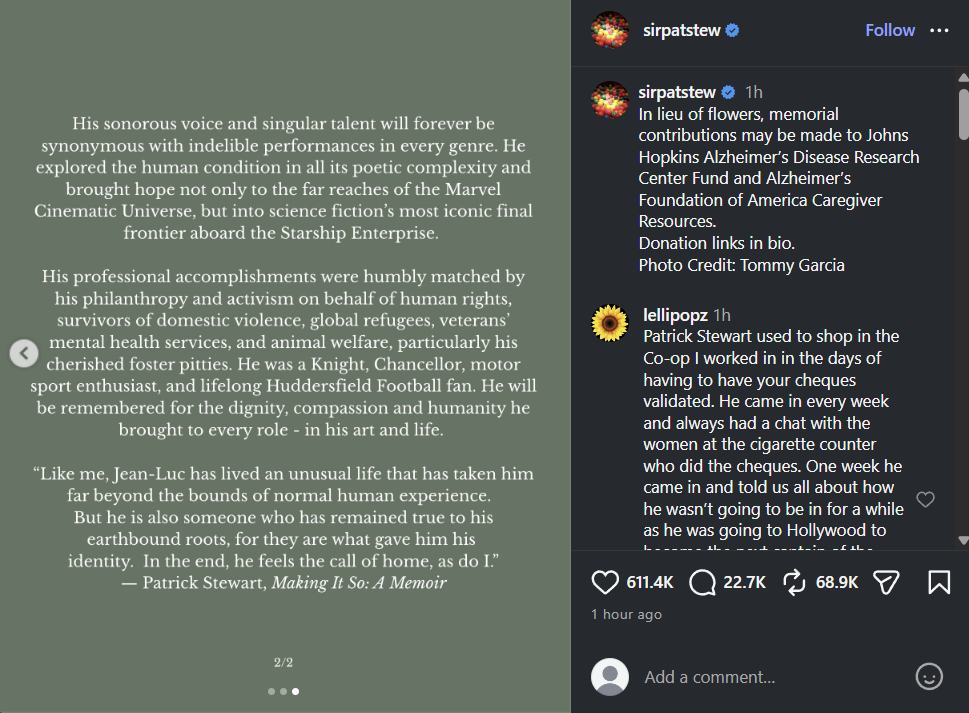View likes by clicking 611.4K count
969x713 pixels.
(x=650, y=583)
